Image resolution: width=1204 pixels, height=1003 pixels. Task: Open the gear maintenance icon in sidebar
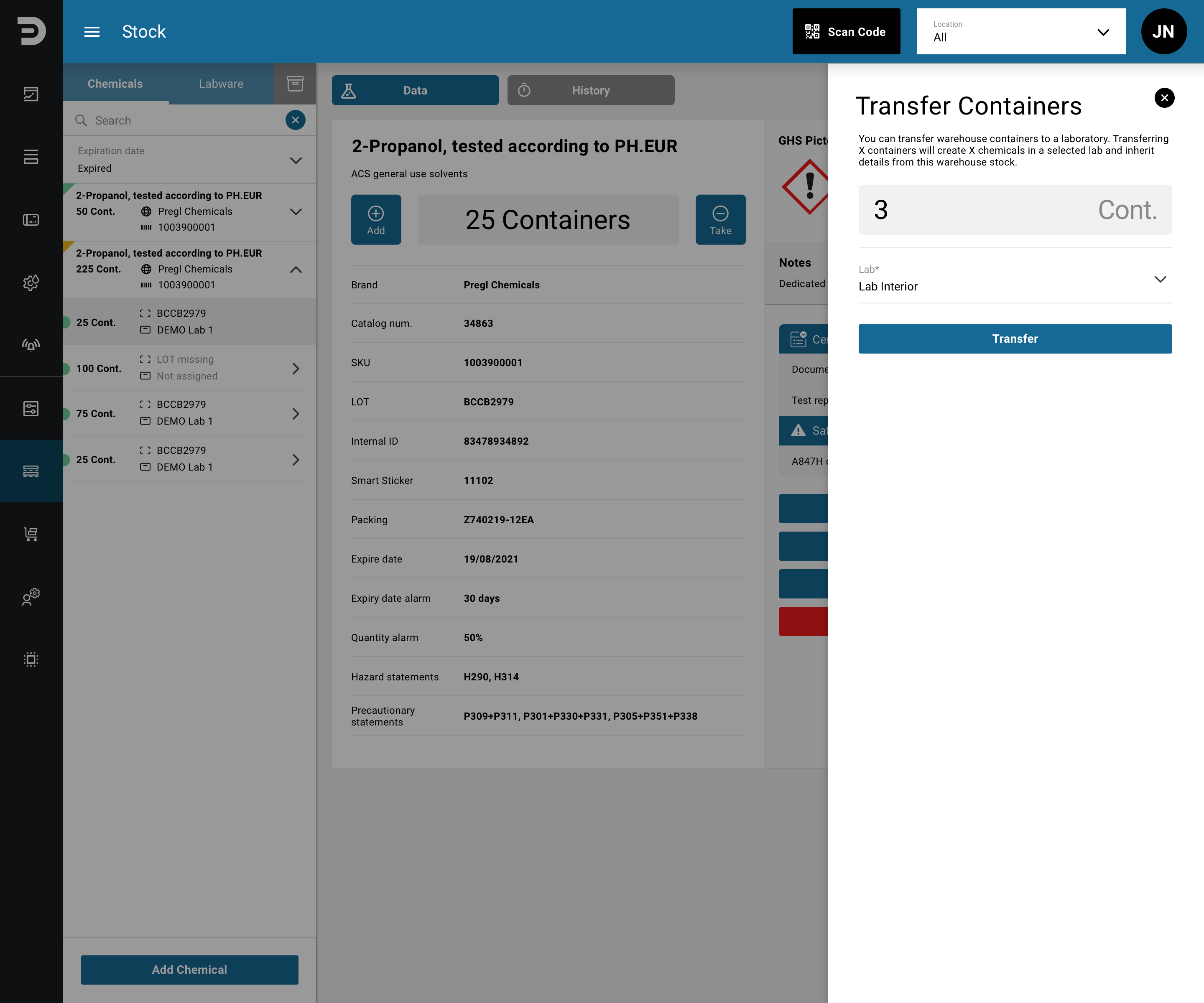31,282
